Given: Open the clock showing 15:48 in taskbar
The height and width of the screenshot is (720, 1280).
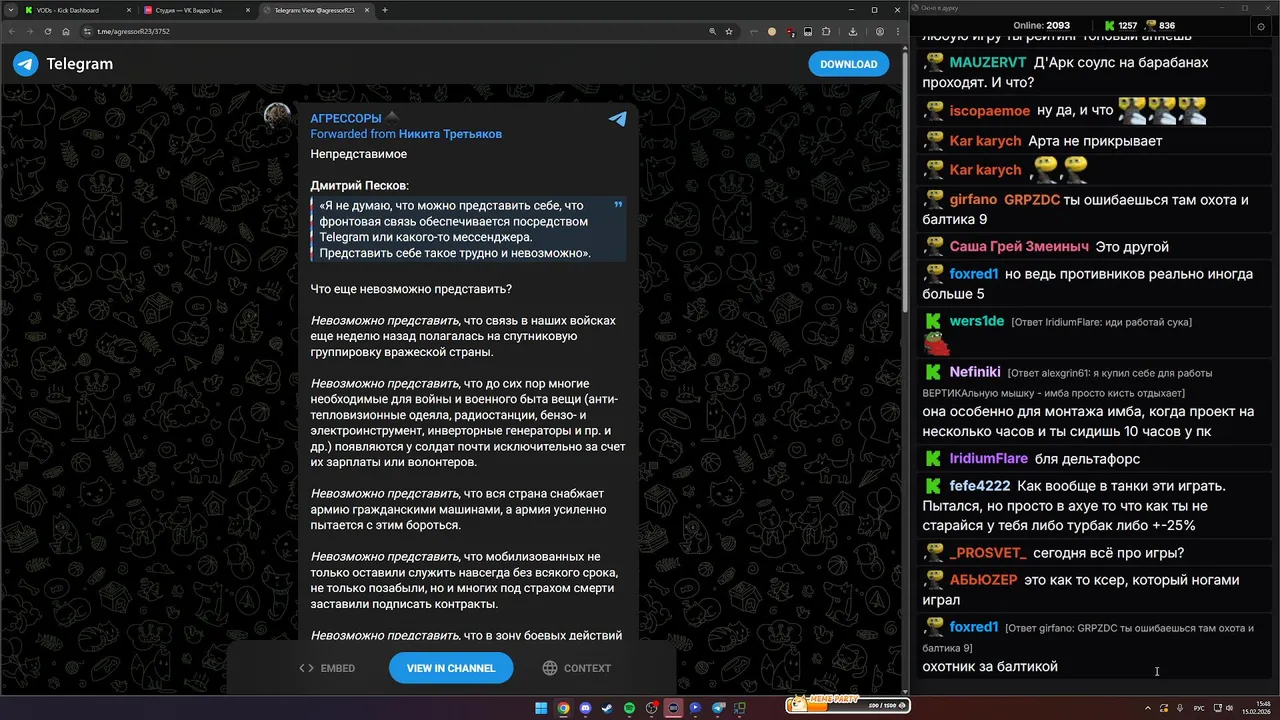Looking at the screenshot, I should (1257, 708).
